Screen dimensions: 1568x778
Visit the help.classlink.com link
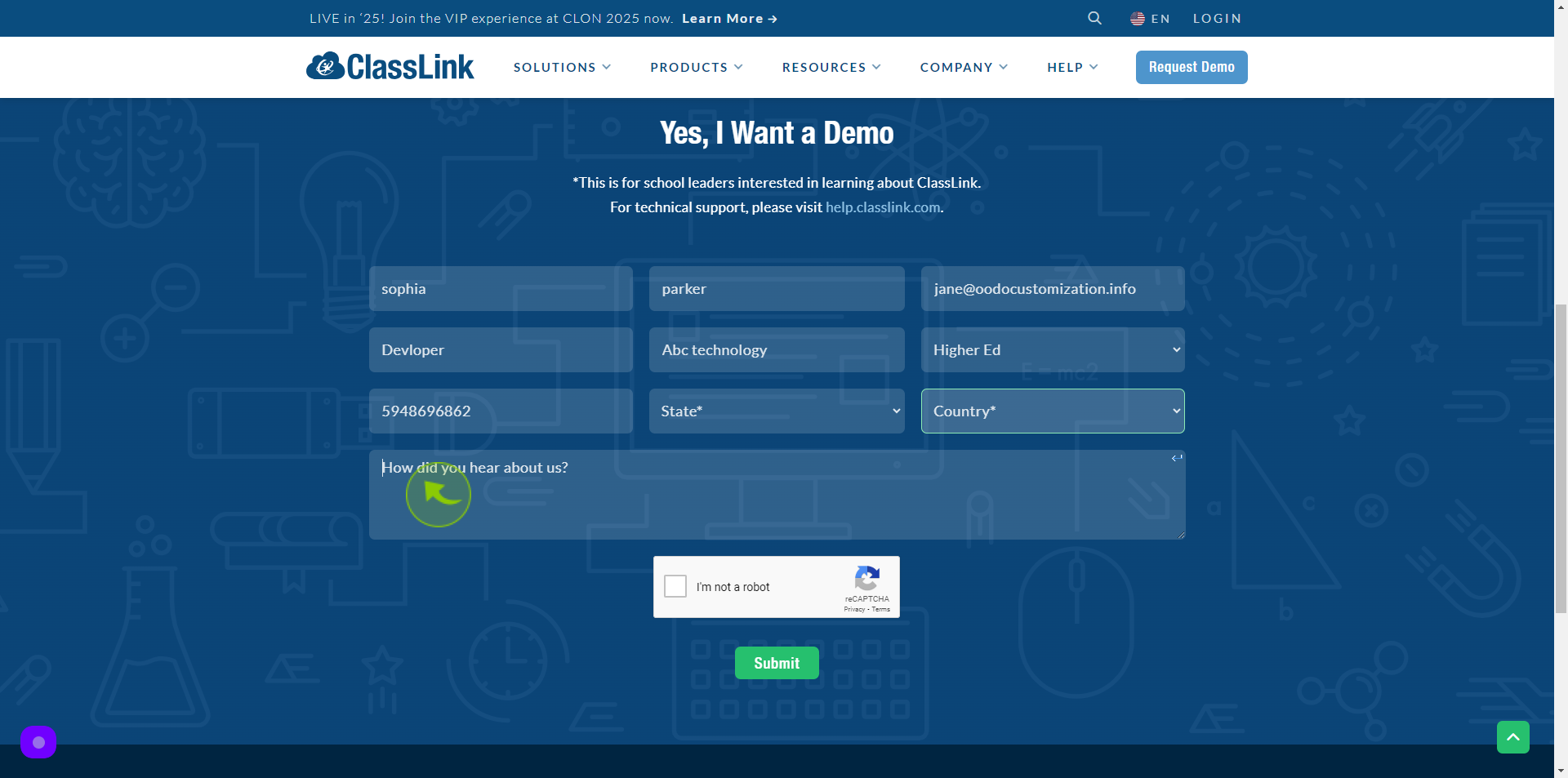pyautogui.click(x=883, y=207)
